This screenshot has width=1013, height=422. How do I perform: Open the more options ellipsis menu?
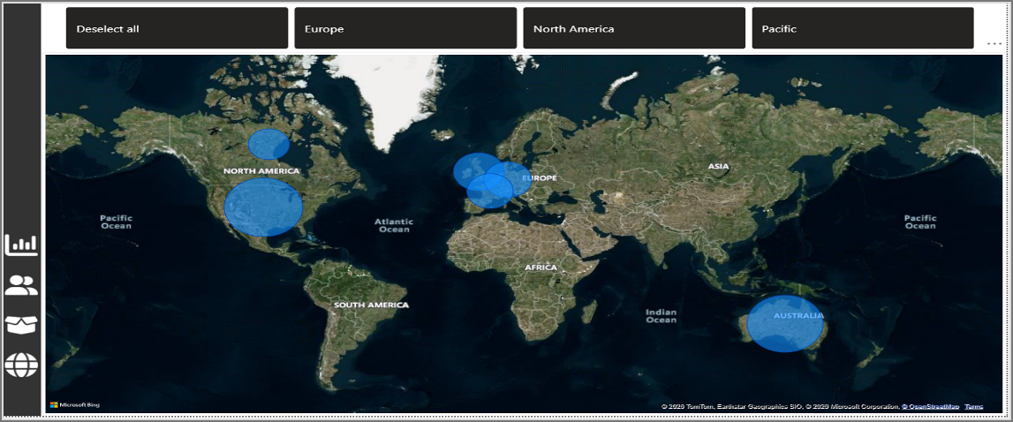point(994,43)
